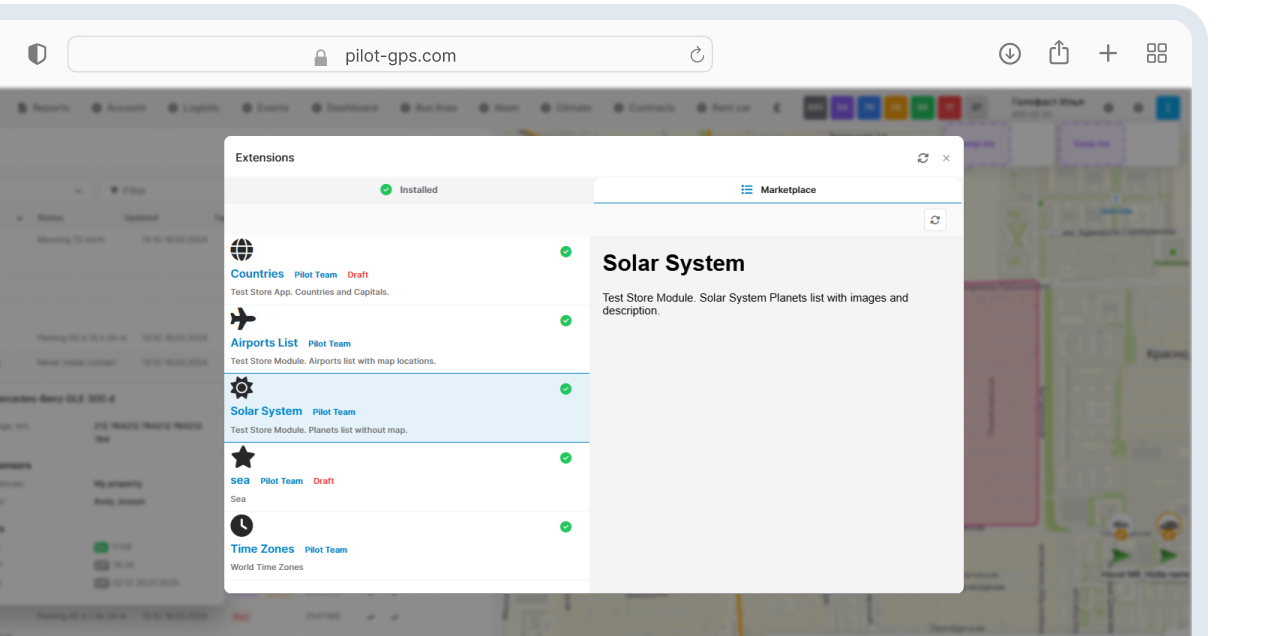The width and height of the screenshot is (1272, 636).
Task: Toggle the green check for Time Zones
Action: pyautogui.click(x=566, y=527)
